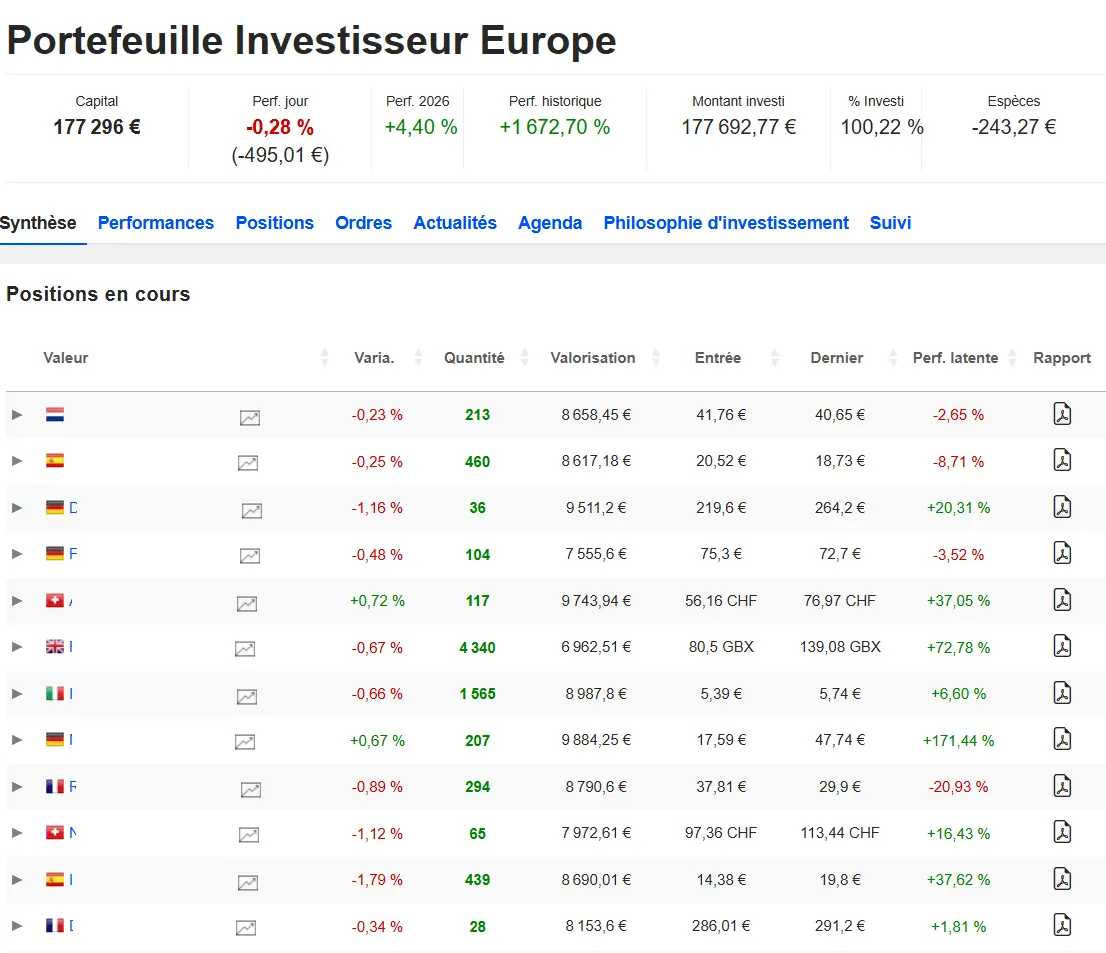1106x953 pixels.
Task: Open PDF report for the +6,60 % position
Action: coord(1062,693)
